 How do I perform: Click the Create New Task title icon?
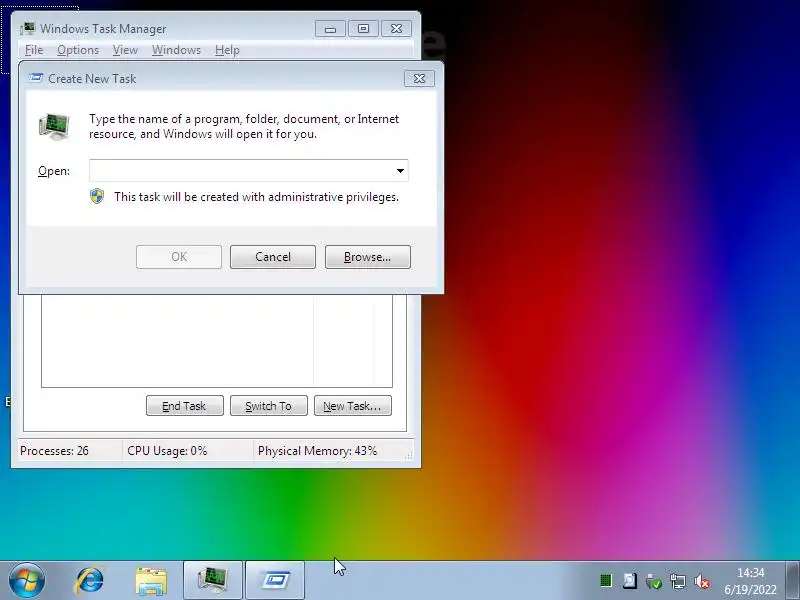(x=36, y=78)
